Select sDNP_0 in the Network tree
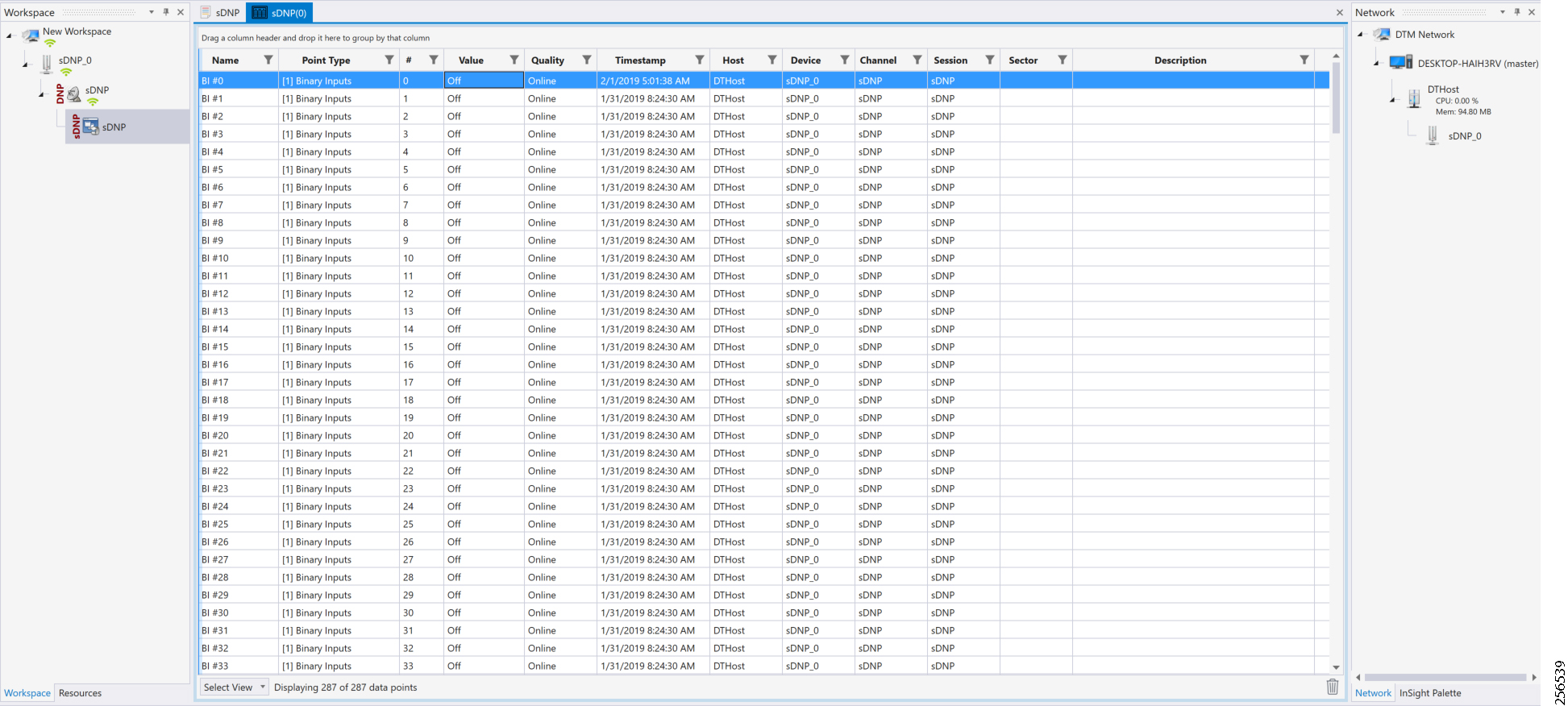Viewport: 1568px width, 706px height. 1464,136
